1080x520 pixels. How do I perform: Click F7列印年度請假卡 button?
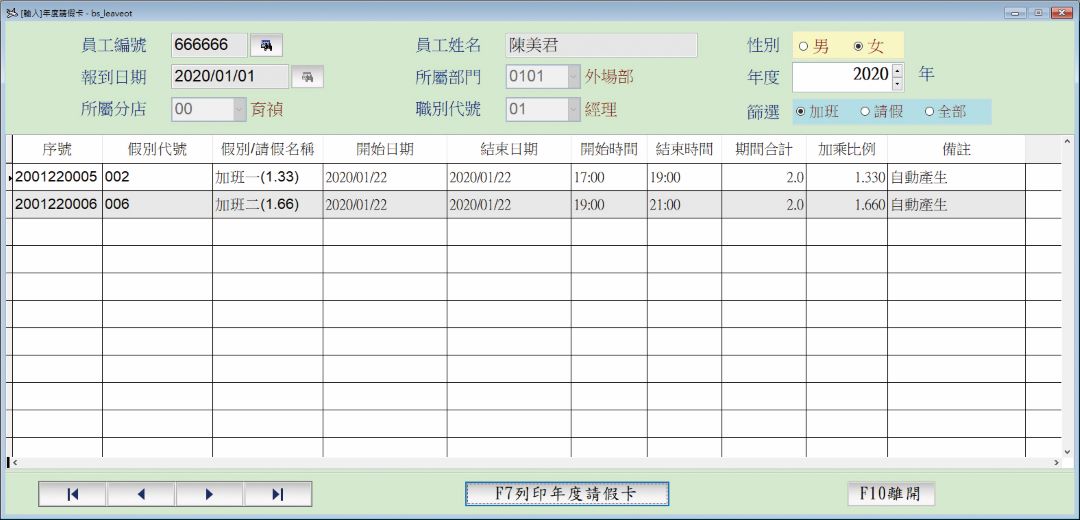(567, 494)
